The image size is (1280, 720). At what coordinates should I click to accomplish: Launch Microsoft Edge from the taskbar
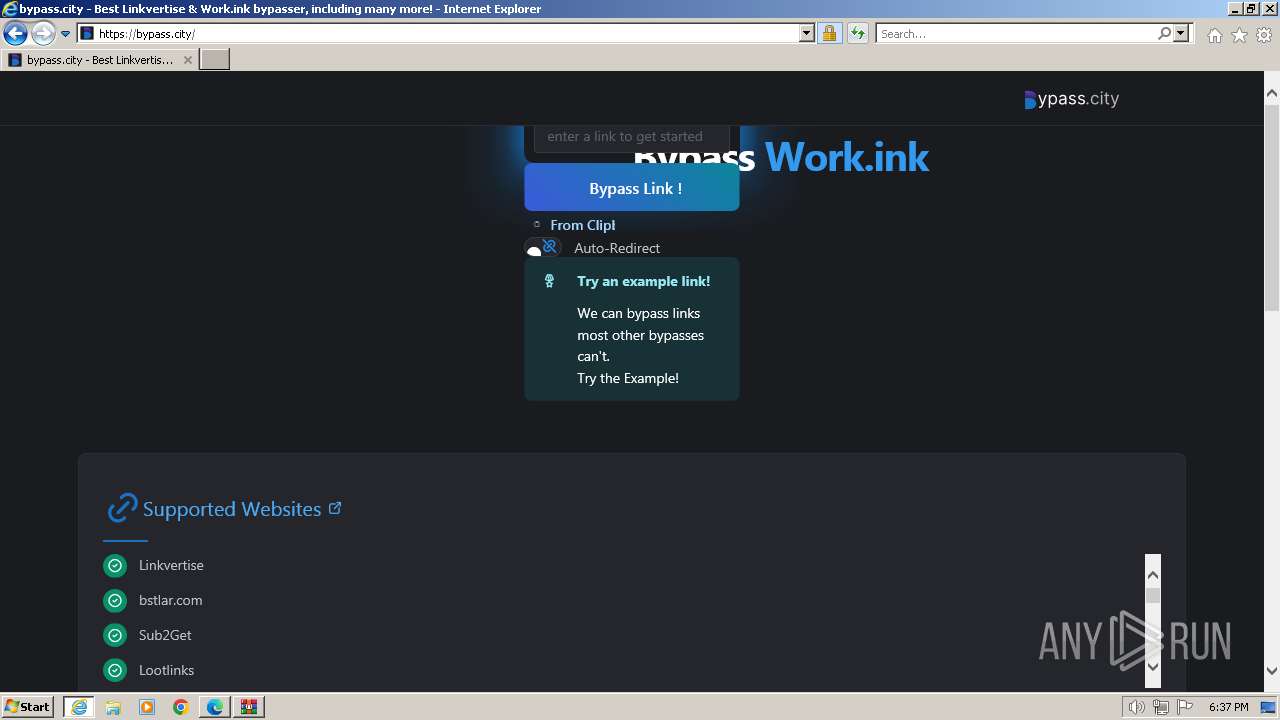pyautogui.click(x=215, y=707)
